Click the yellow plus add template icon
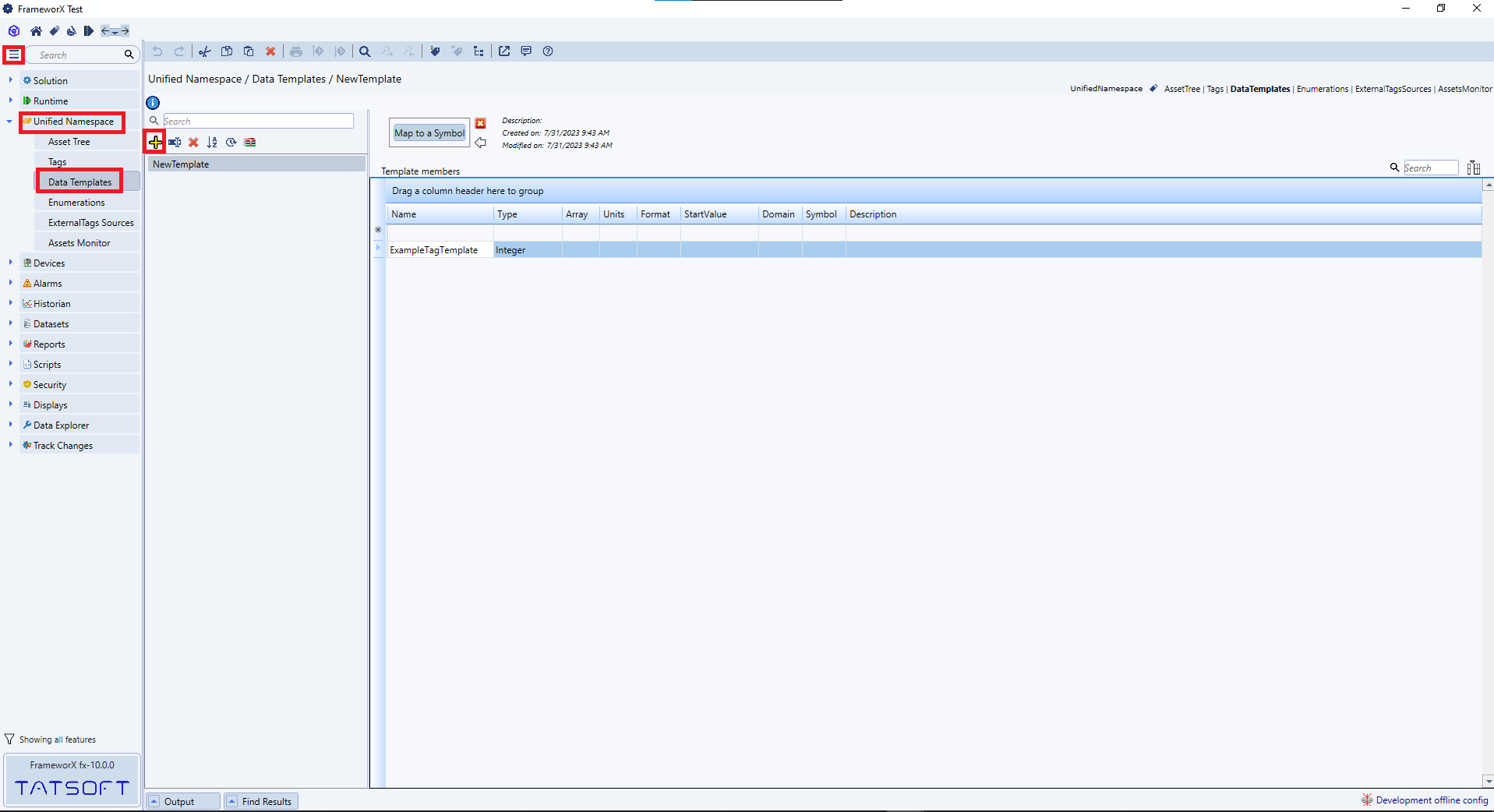The image size is (1494, 812). pos(156,142)
